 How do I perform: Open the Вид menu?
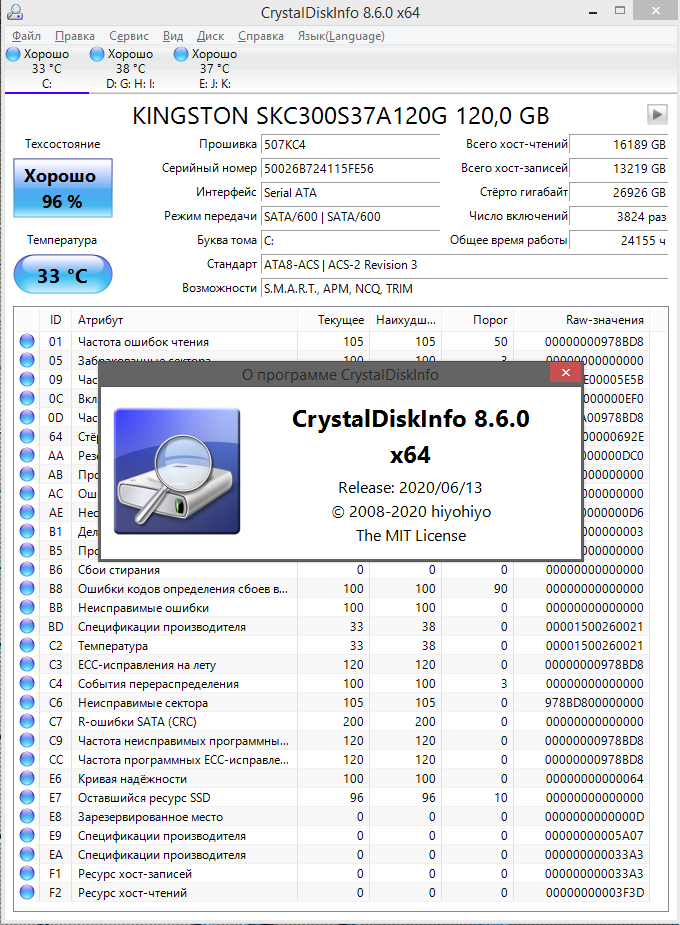(173, 36)
